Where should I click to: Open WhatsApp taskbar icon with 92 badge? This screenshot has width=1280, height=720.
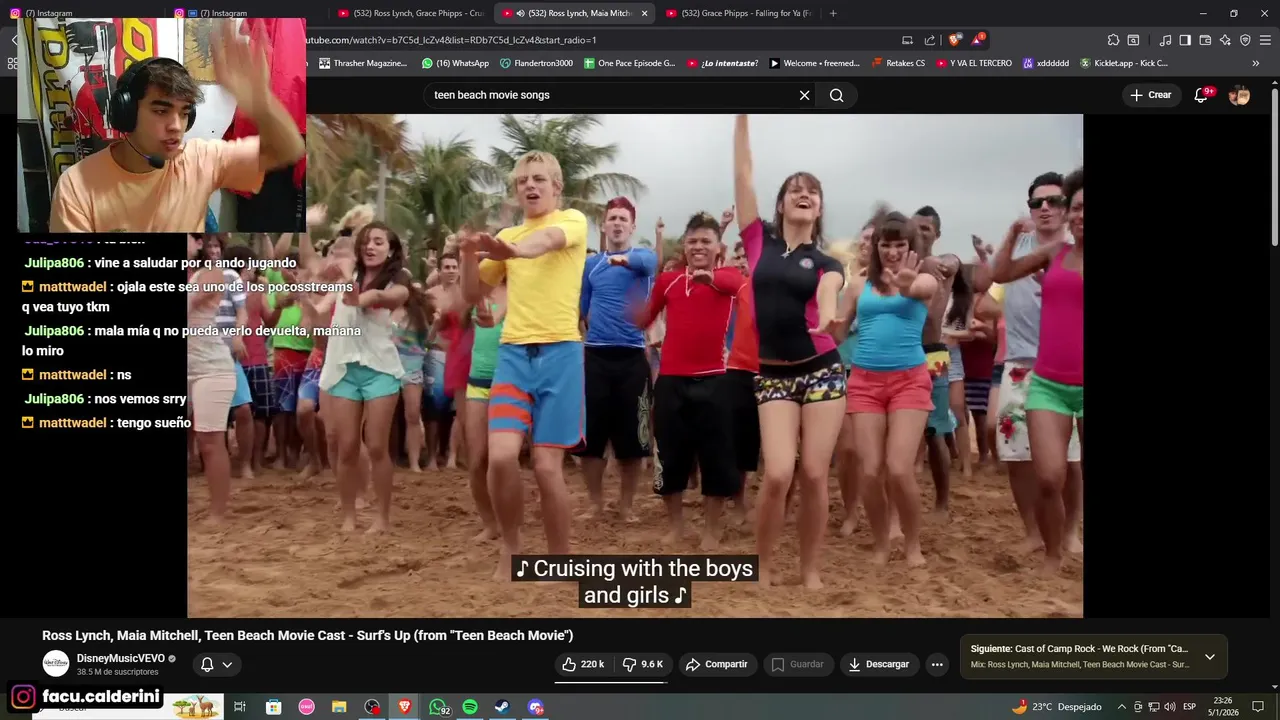coord(438,707)
